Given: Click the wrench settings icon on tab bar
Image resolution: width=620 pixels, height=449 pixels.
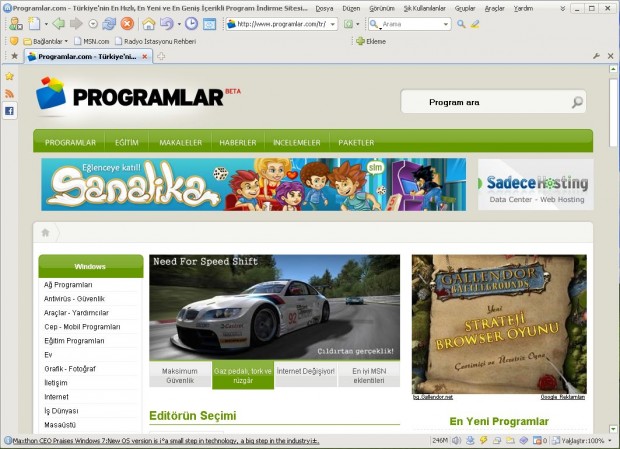Looking at the screenshot, I should tap(596, 56).
